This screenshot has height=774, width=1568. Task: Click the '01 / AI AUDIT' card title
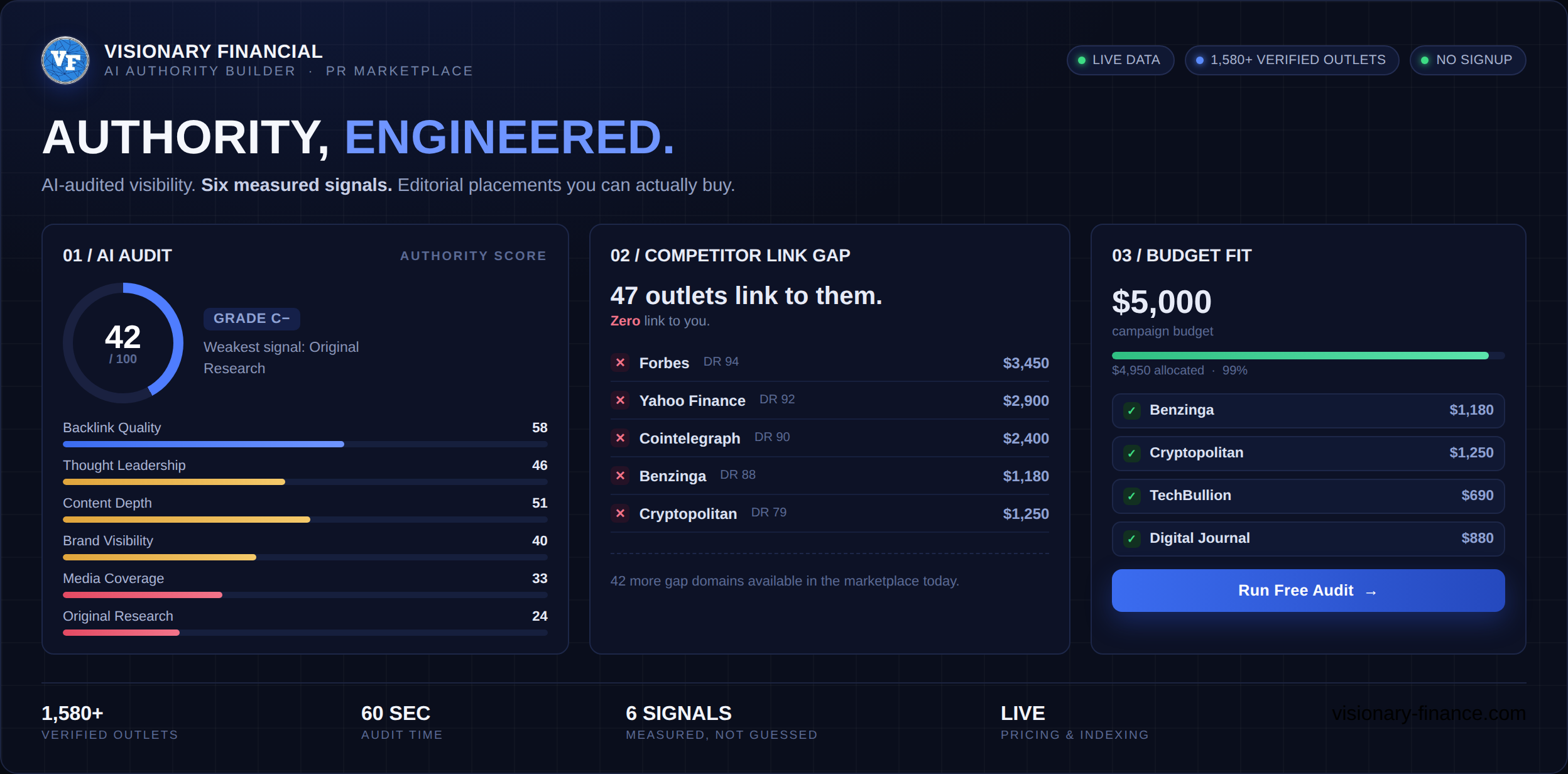pos(117,256)
